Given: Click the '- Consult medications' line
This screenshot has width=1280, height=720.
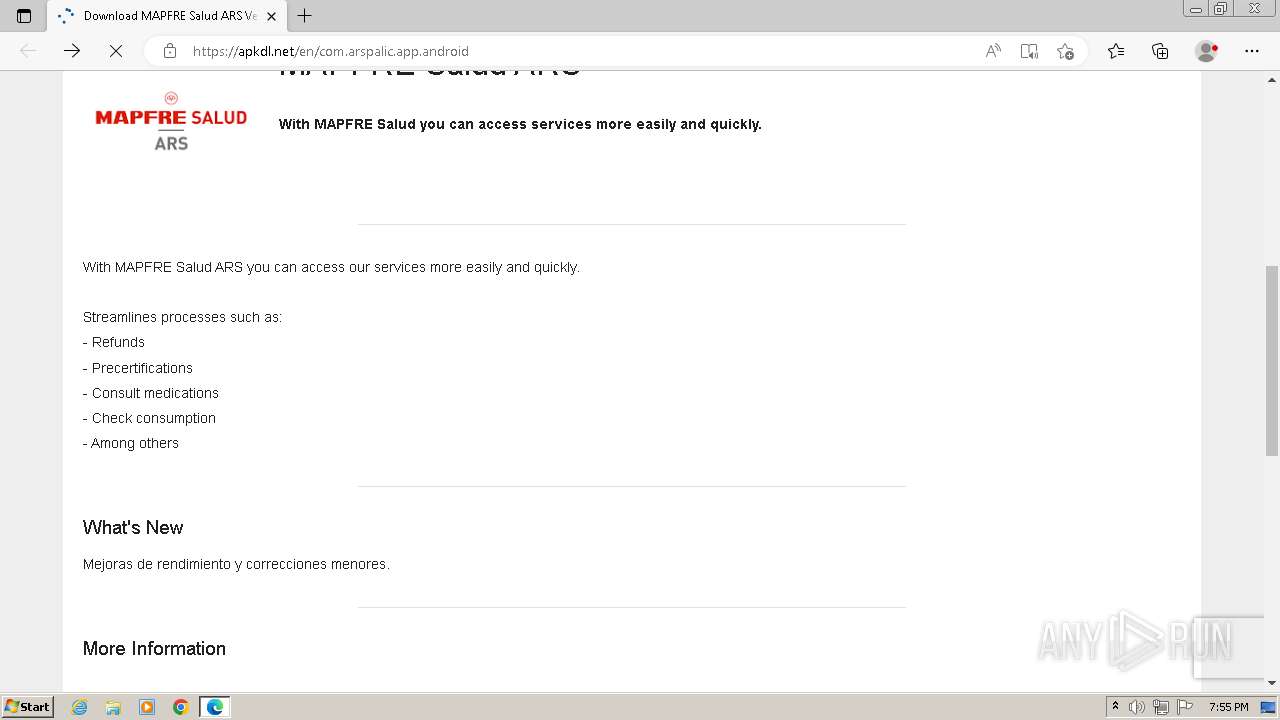Looking at the screenshot, I should point(151,393).
